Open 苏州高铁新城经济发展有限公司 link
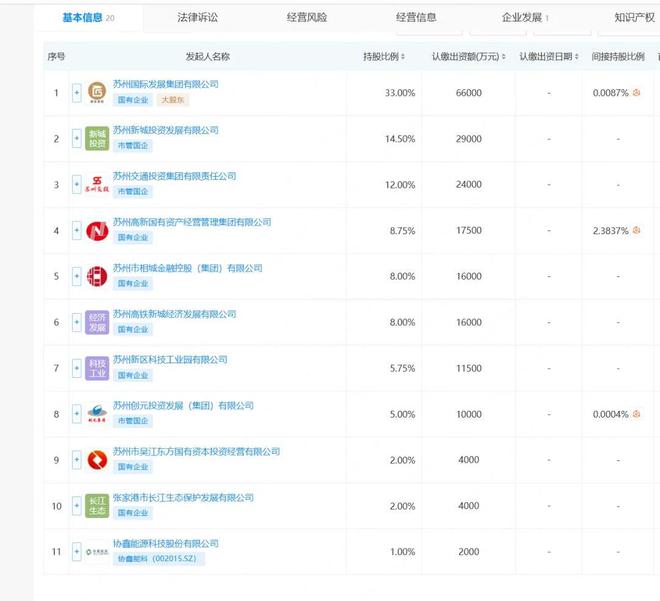660x601 pixels. (x=174, y=314)
